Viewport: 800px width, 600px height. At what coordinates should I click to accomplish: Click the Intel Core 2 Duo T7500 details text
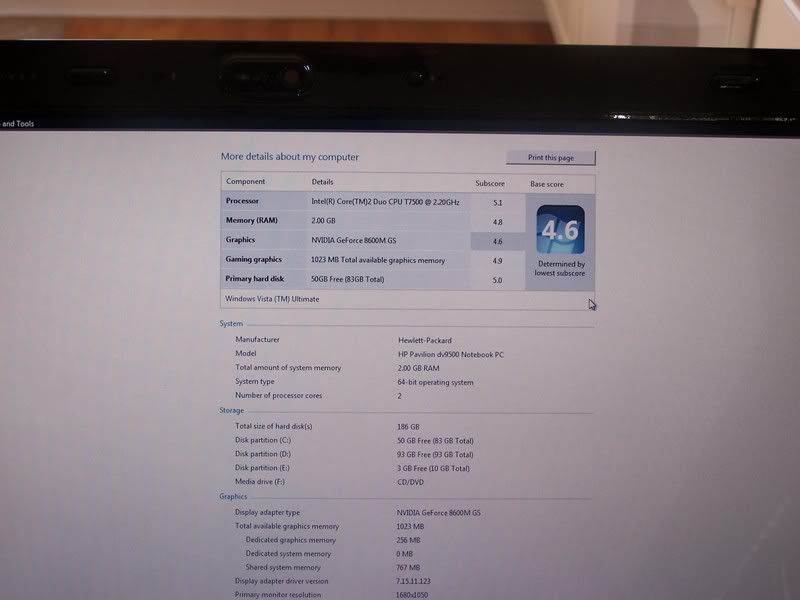click(385, 202)
